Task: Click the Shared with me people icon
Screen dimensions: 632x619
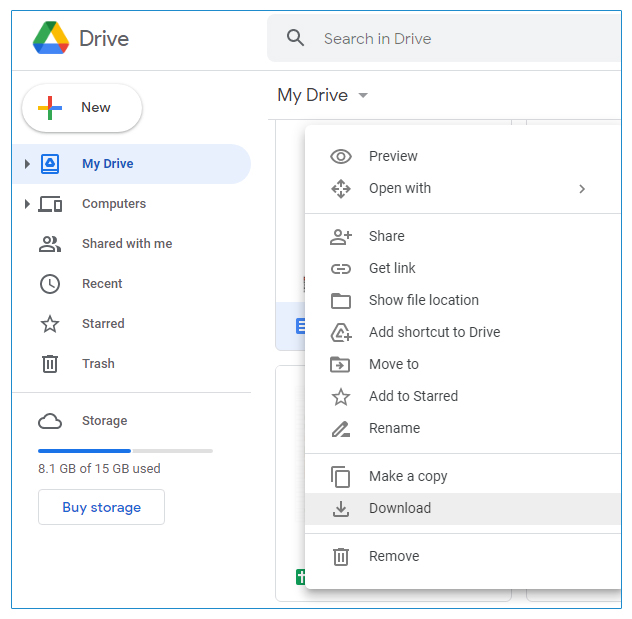Action: click(x=50, y=244)
